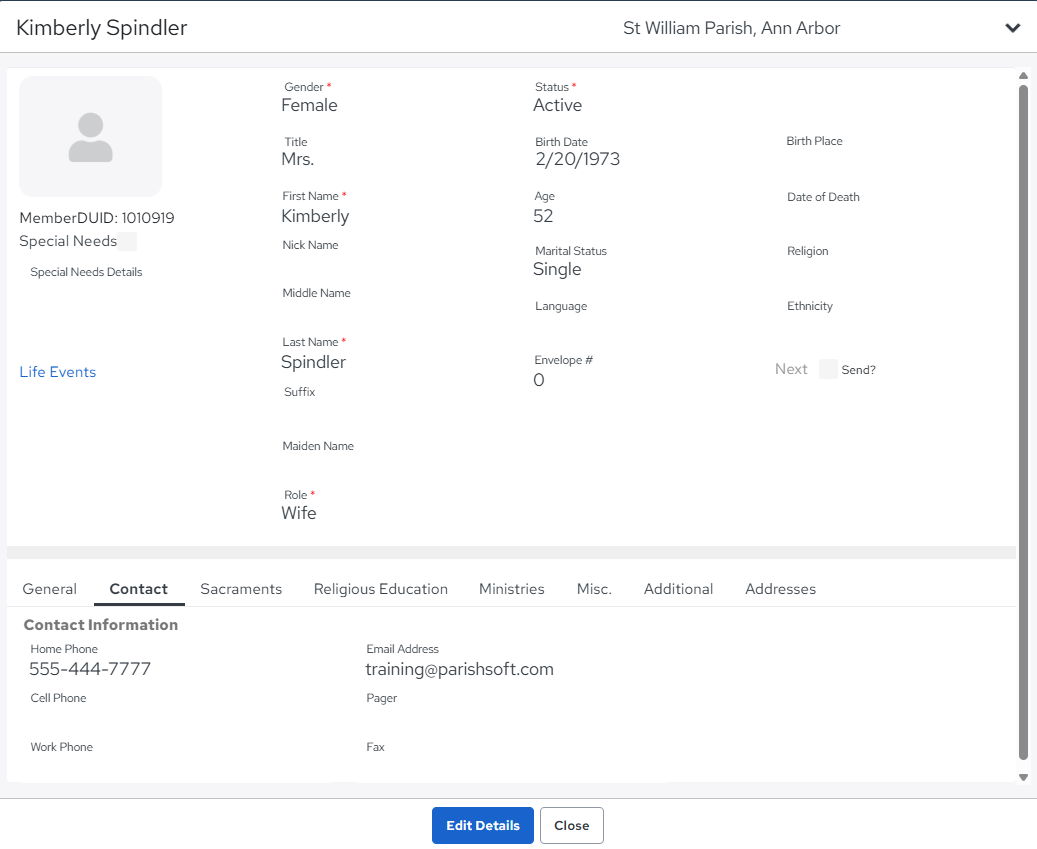Image resolution: width=1037 pixels, height=849 pixels.
Task: Click the Status value Active
Action: click(558, 105)
